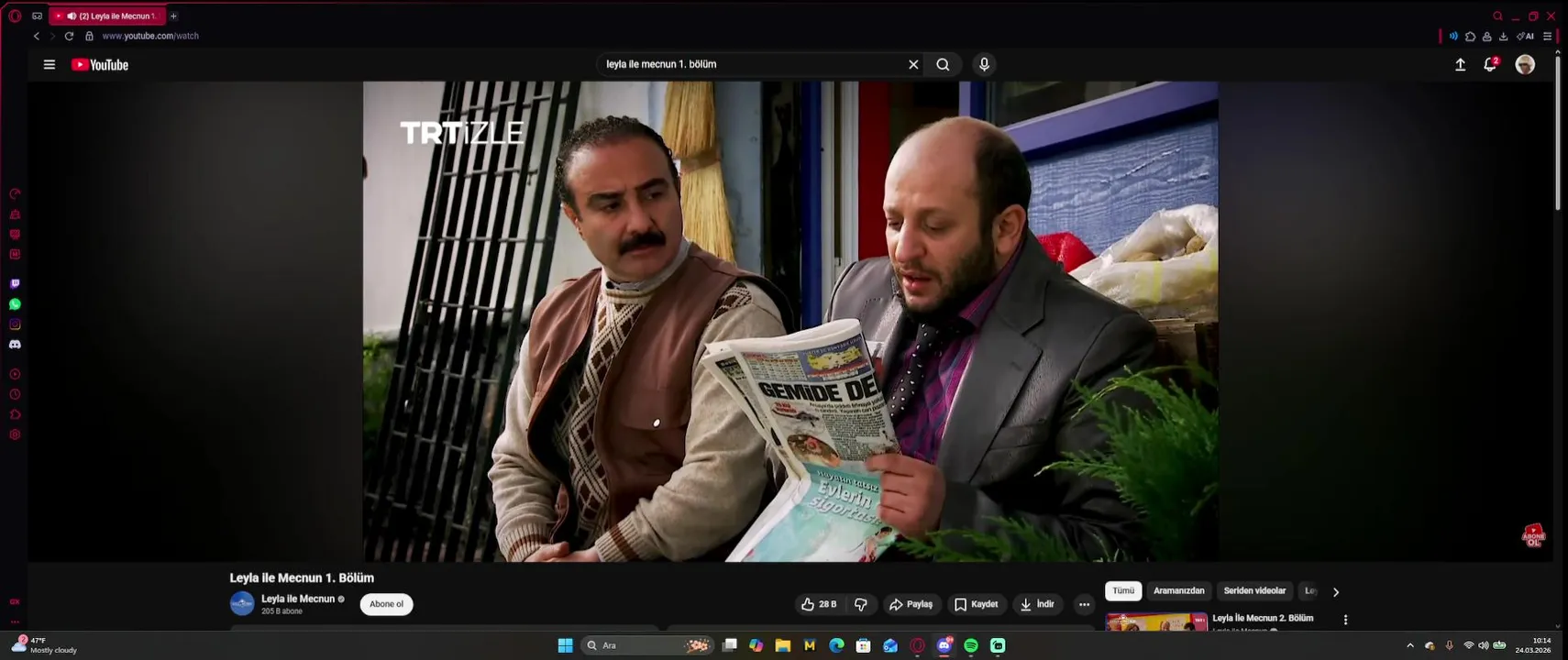Open the Easy Setup settings lines icon
This screenshot has height=660, width=1568.
point(1547,36)
